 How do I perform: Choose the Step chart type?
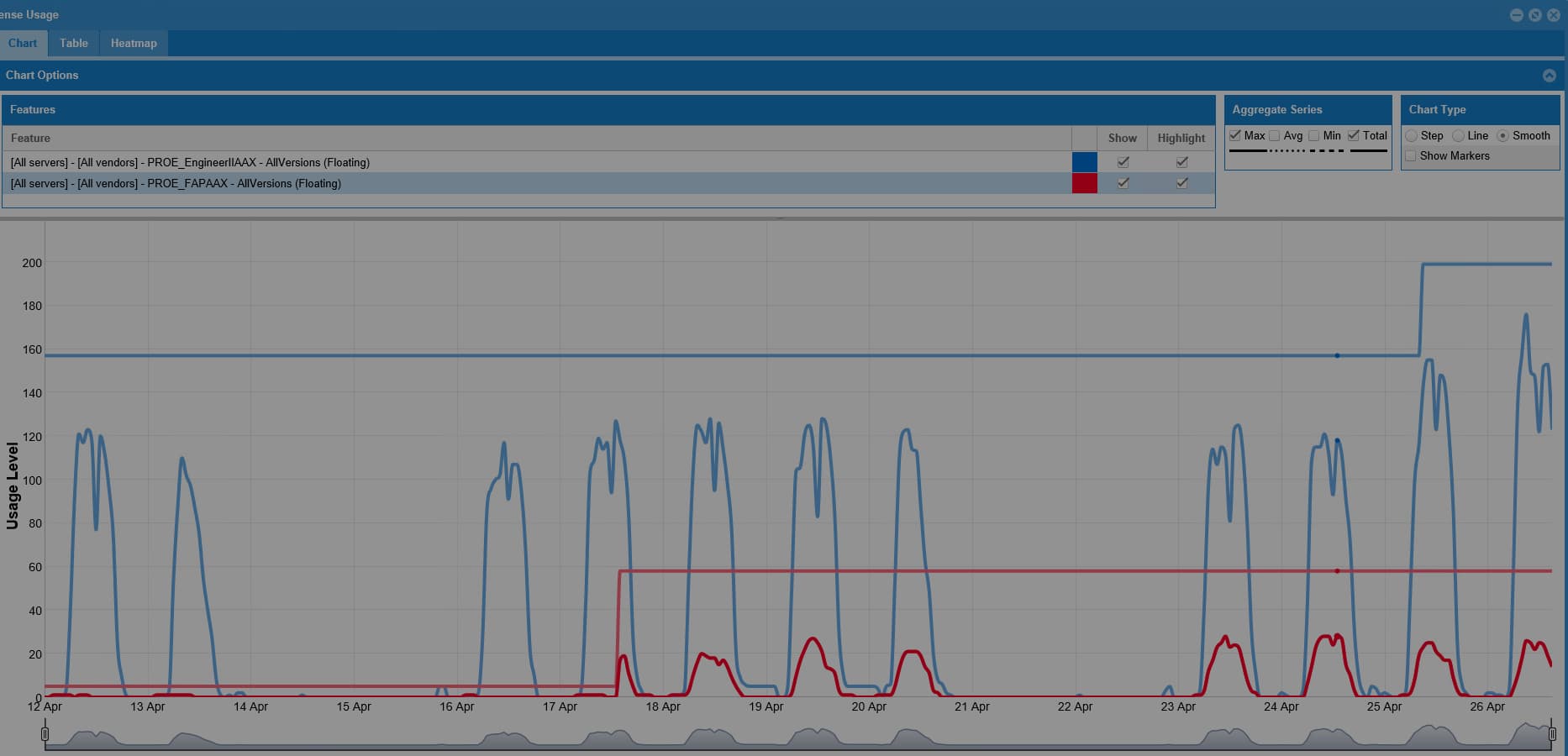click(1412, 136)
